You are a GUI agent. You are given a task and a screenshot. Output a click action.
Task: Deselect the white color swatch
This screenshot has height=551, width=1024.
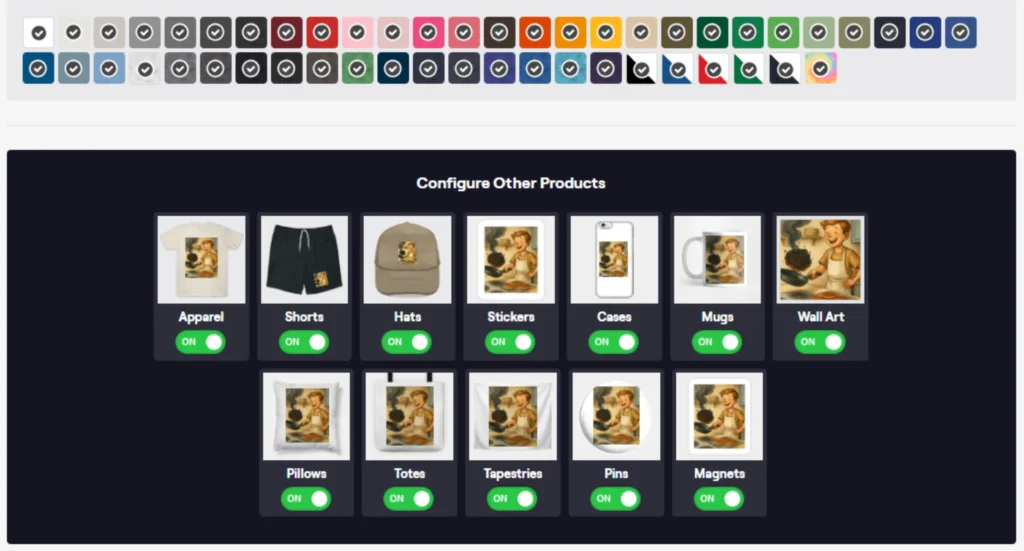tap(39, 33)
